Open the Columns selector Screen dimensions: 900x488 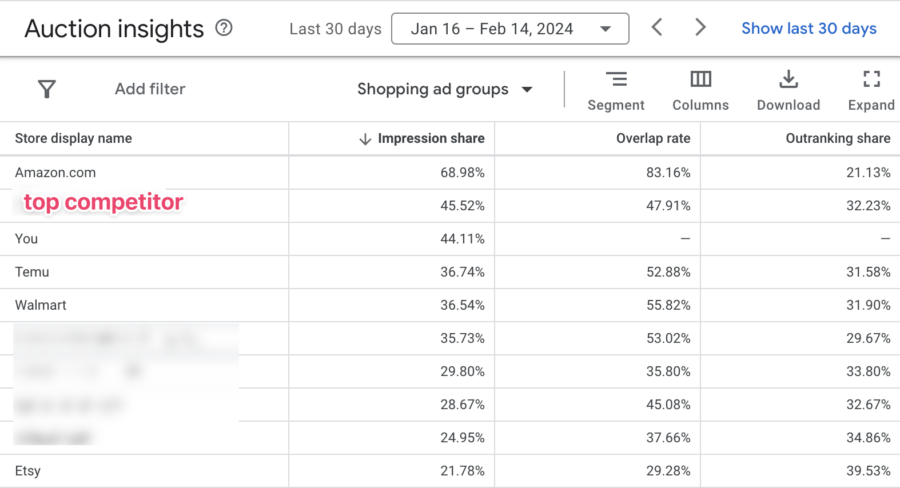pyautogui.click(x=700, y=91)
